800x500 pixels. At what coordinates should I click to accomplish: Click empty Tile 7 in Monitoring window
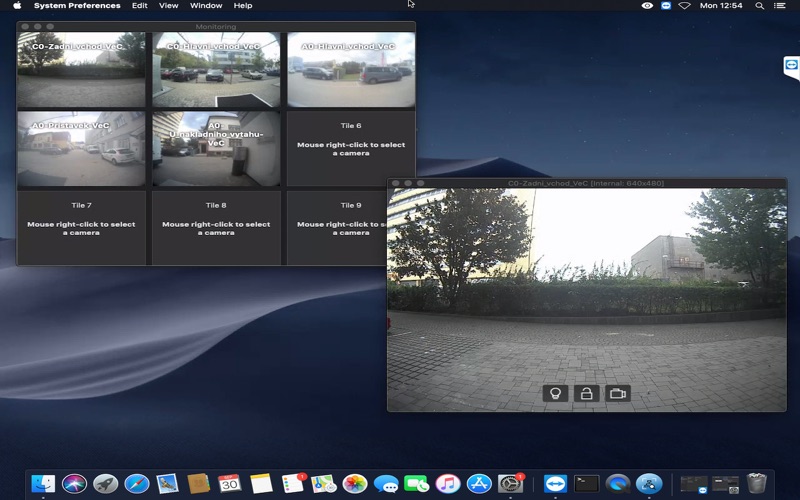pos(81,228)
